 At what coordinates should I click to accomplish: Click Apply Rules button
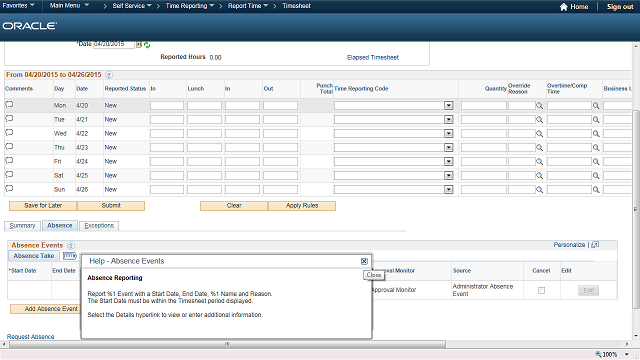tap(302, 206)
